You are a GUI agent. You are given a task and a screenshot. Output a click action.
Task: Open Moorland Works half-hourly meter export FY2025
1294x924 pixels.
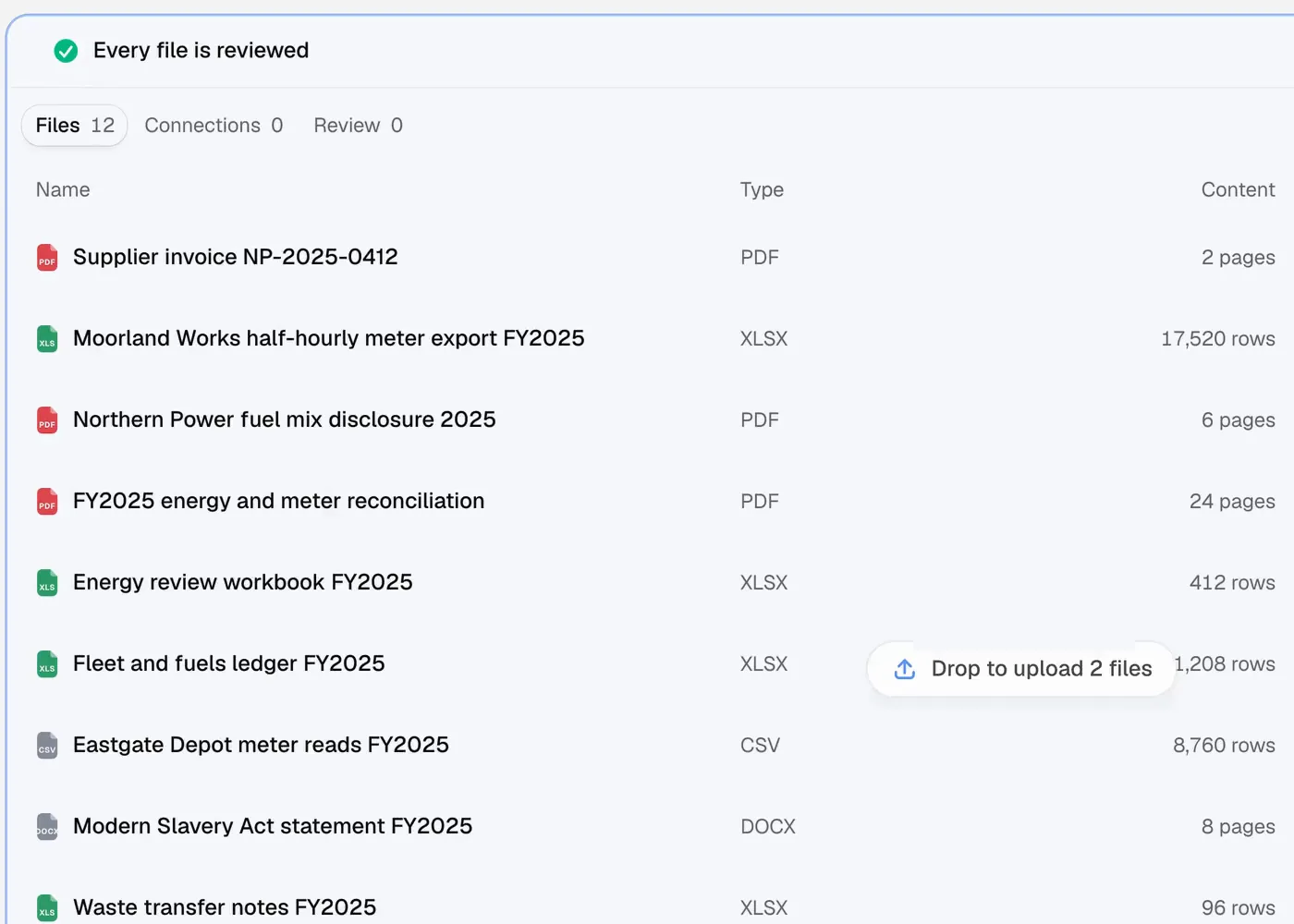(329, 338)
